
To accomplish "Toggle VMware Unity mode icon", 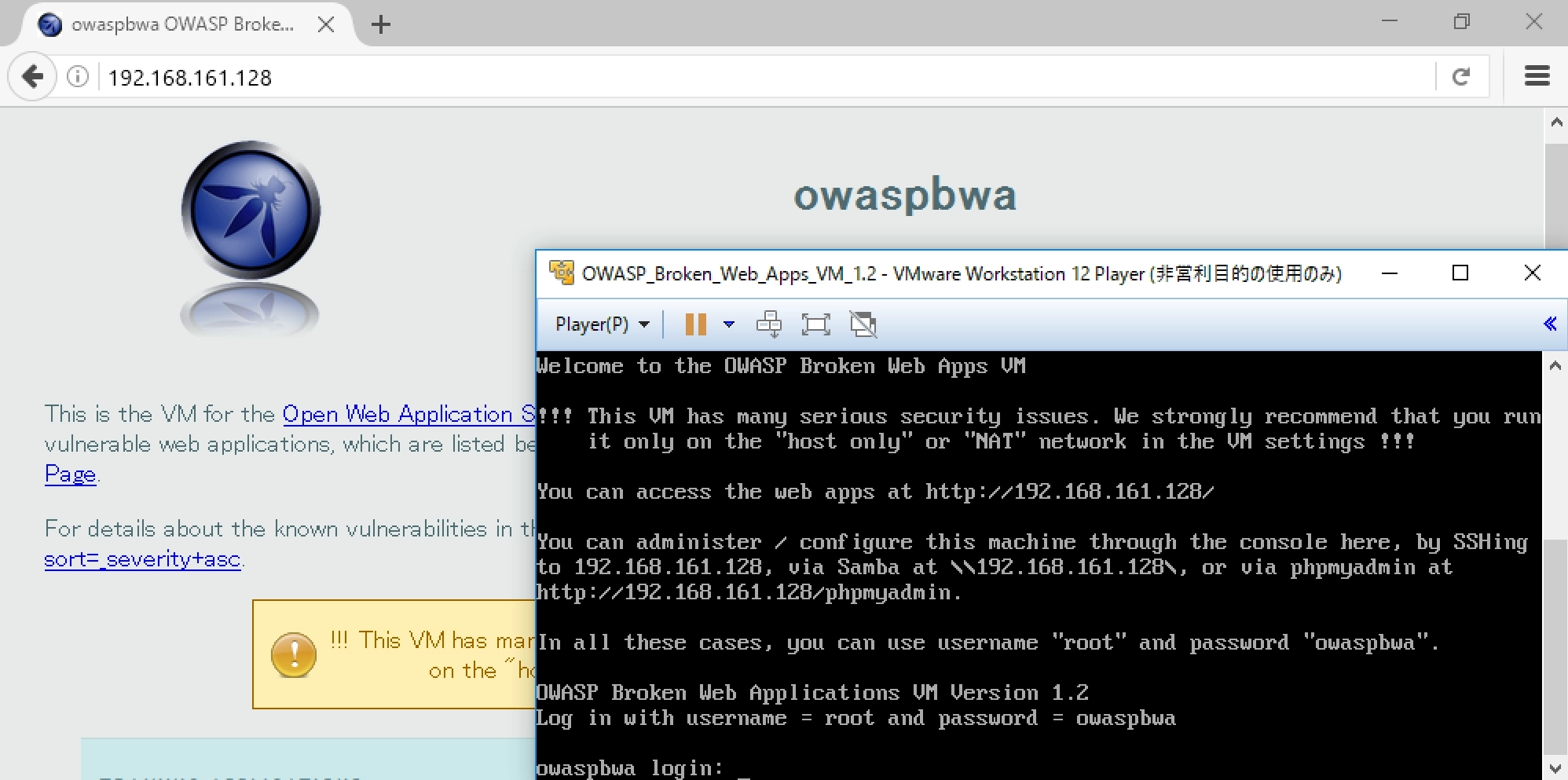I will (x=863, y=324).
